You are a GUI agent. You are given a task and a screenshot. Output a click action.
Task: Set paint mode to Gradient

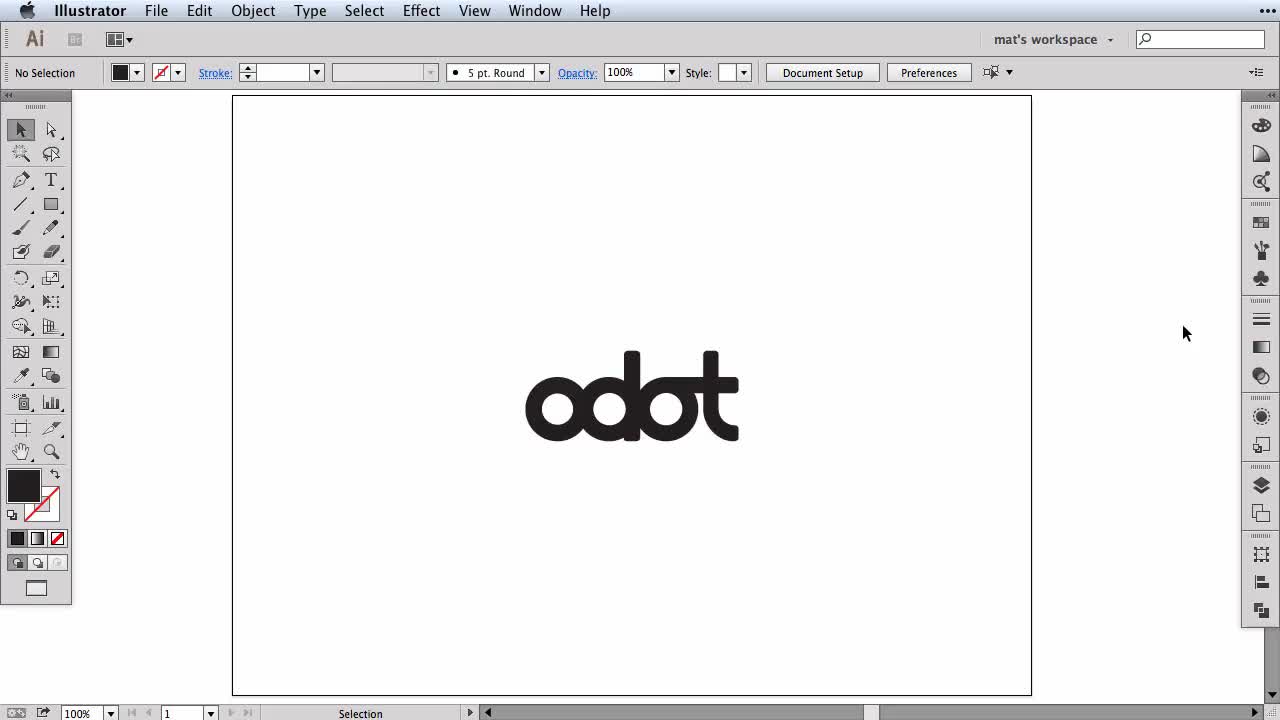point(37,539)
